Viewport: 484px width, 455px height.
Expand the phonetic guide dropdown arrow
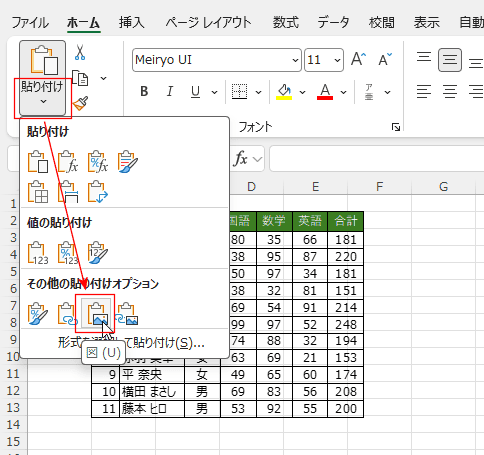[x=387, y=92]
